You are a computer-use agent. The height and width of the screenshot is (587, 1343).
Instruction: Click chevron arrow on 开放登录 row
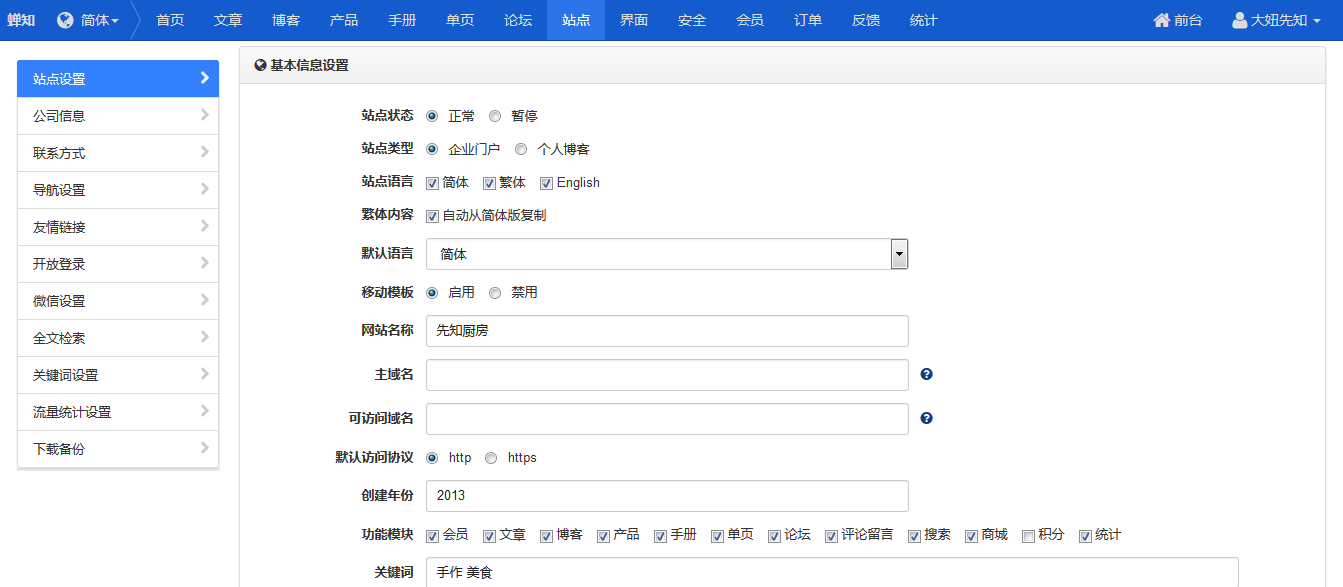[x=204, y=263]
